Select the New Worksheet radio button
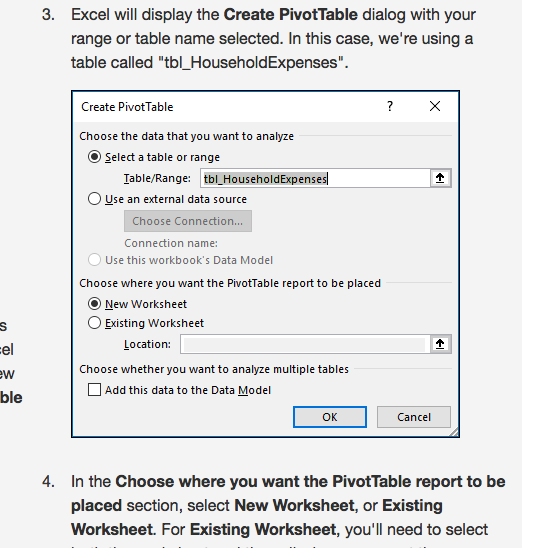This screenshot has width=545, height=548. point(94,304)
